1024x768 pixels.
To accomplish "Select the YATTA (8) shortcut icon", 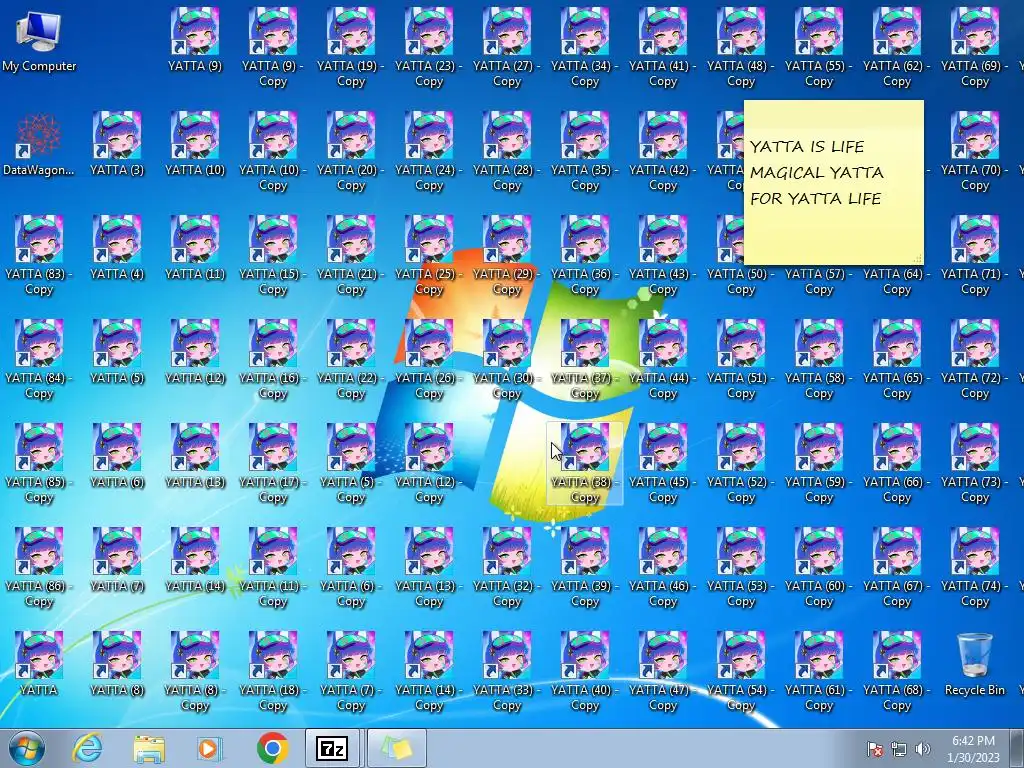I will pos(117,664).
